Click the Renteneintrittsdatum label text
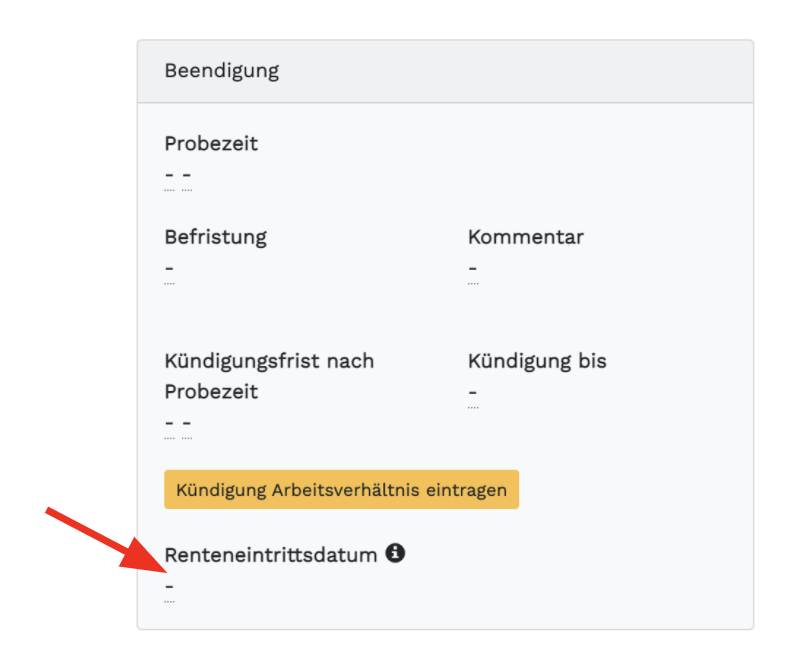794x662 pixels. (270, 554)
